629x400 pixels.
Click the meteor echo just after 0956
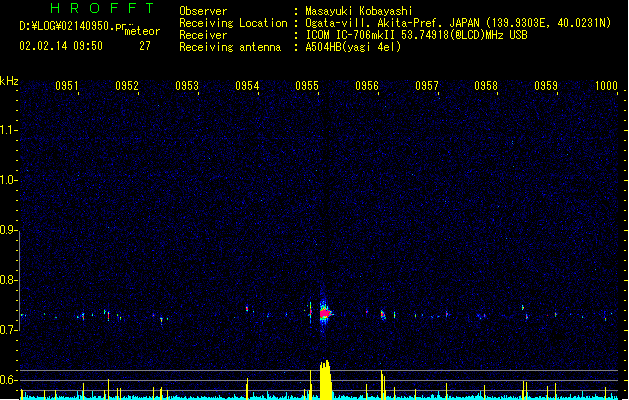pos(383,315)
